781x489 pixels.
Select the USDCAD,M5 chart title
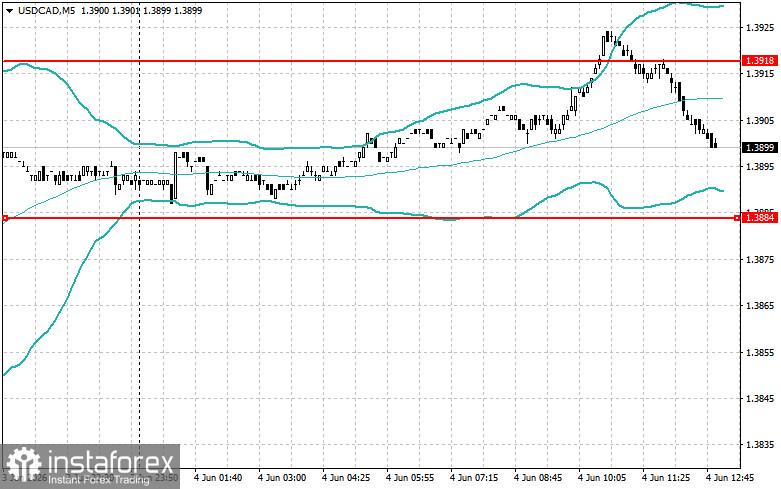46,10
